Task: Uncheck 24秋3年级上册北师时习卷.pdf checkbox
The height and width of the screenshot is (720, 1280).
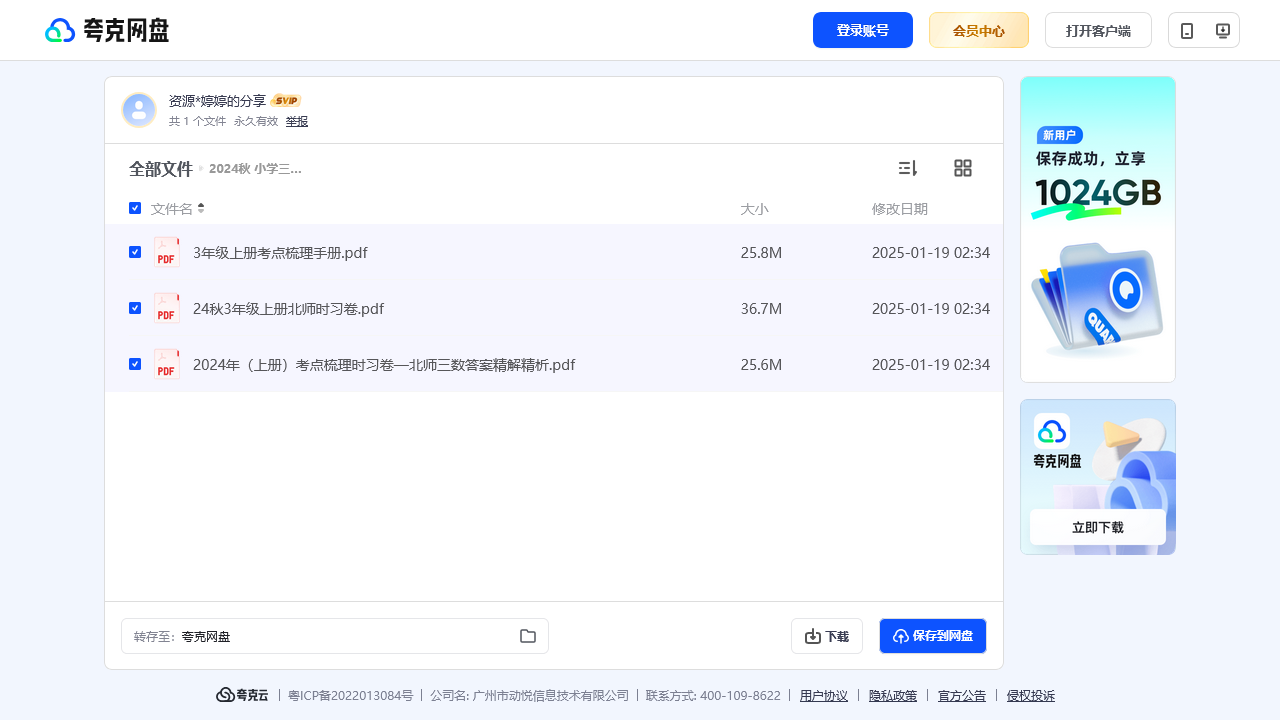Action: pos(135,308)
